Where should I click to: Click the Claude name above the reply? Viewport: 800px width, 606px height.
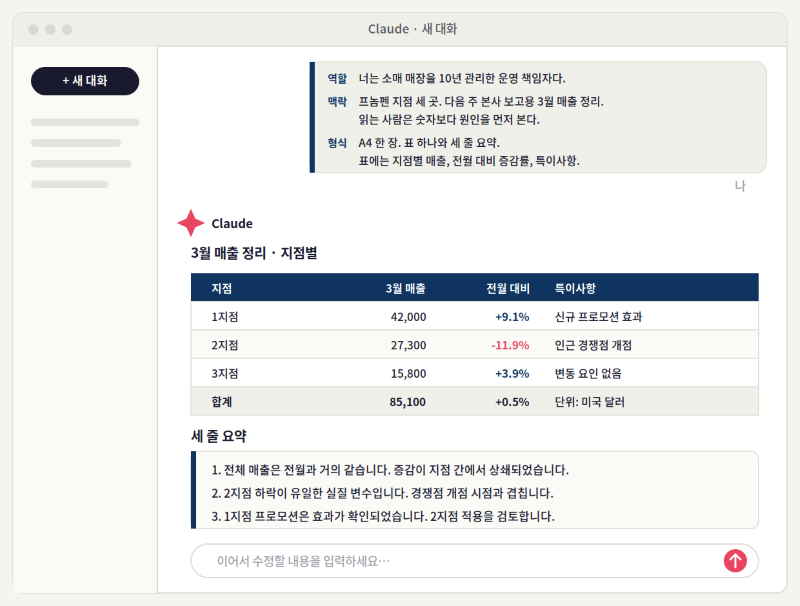pyautogui.click(x=232, y=223)
